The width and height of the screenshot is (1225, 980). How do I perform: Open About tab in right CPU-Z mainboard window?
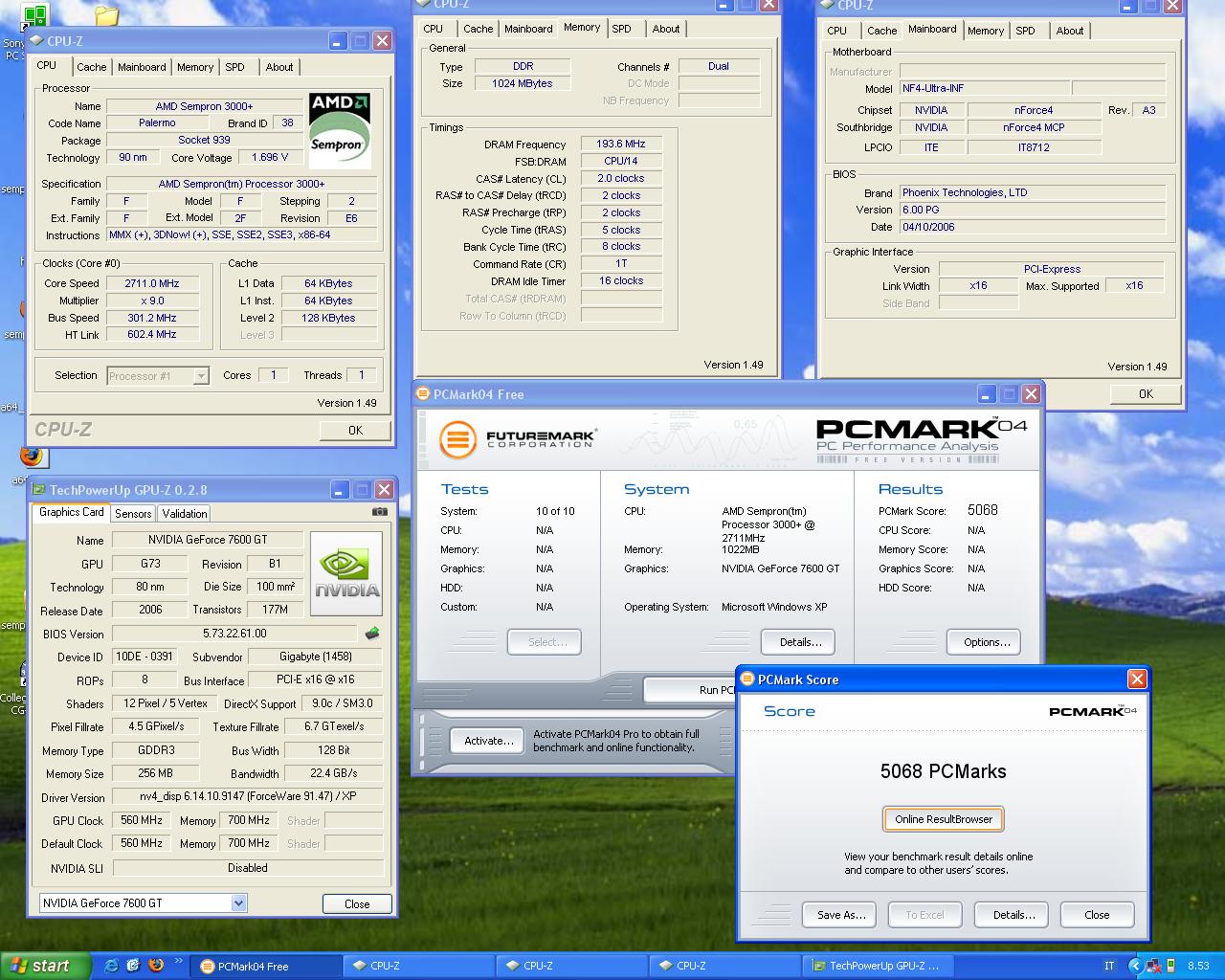click(x=1070, y=31)
